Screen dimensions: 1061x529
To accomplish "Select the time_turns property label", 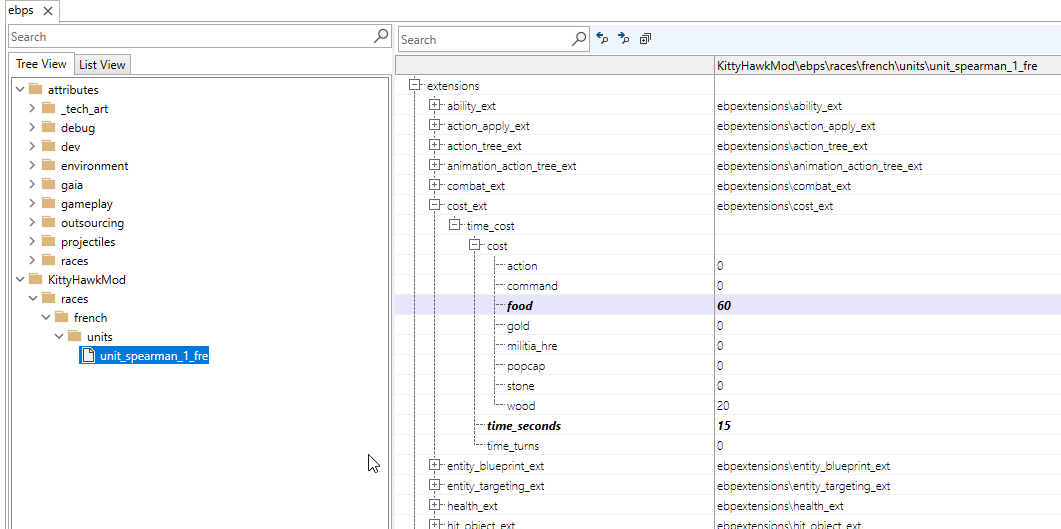I will pyautogui.click(x=513, y=446).
